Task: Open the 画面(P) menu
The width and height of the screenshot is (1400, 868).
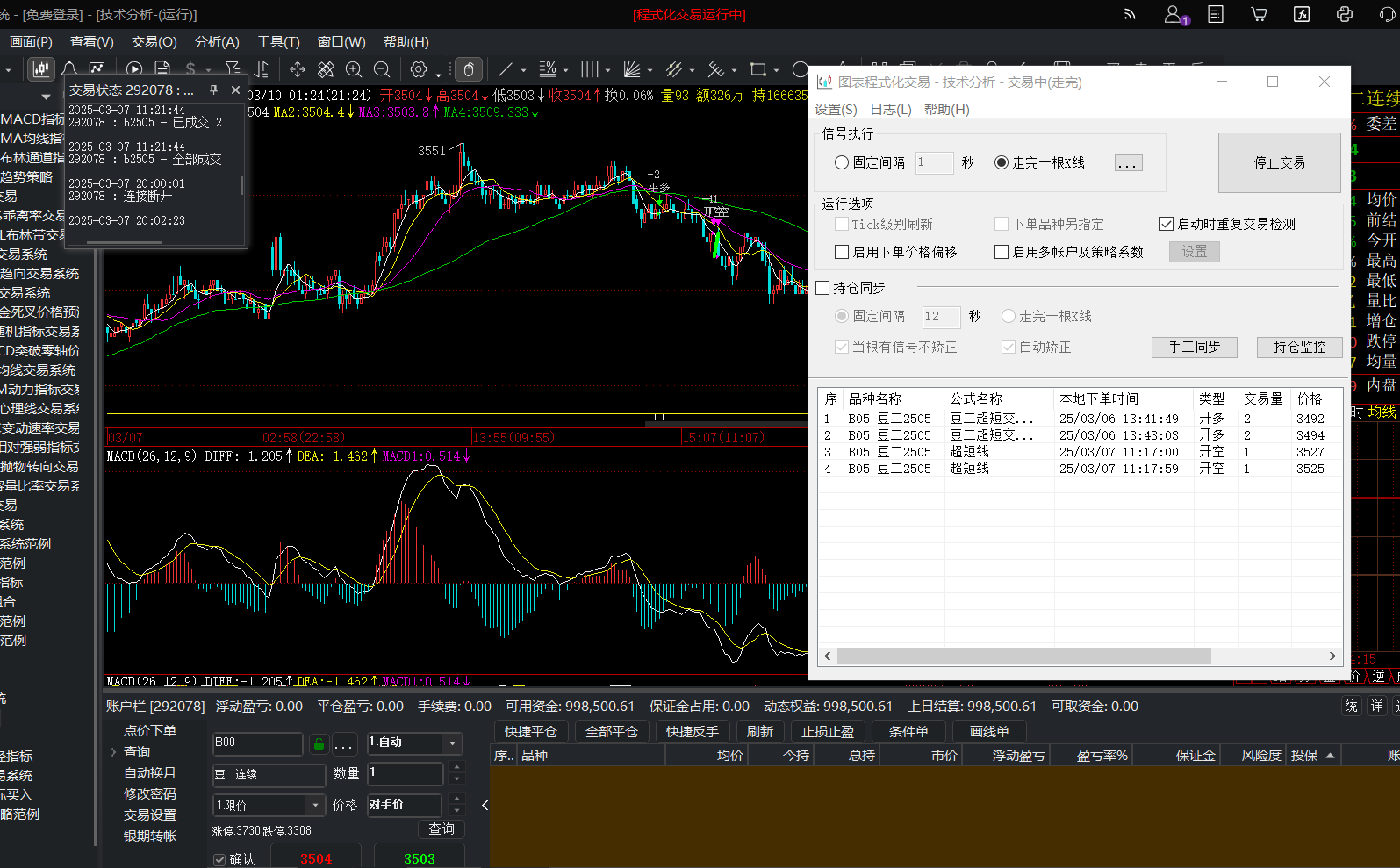Action: 31,41
